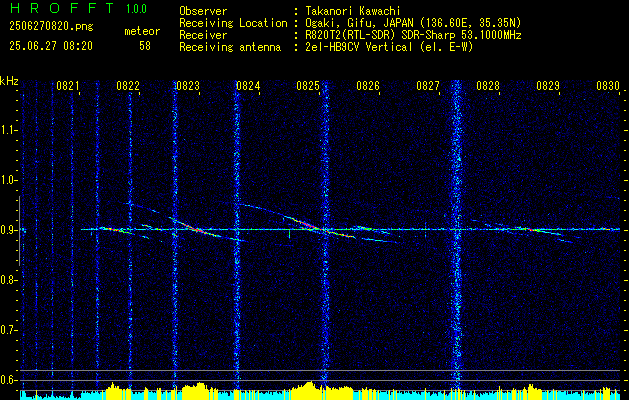Select the 1.0 frequency axis label
This screenshot has width=629, height=400.
pyautogui.click(x=8, y=180)
